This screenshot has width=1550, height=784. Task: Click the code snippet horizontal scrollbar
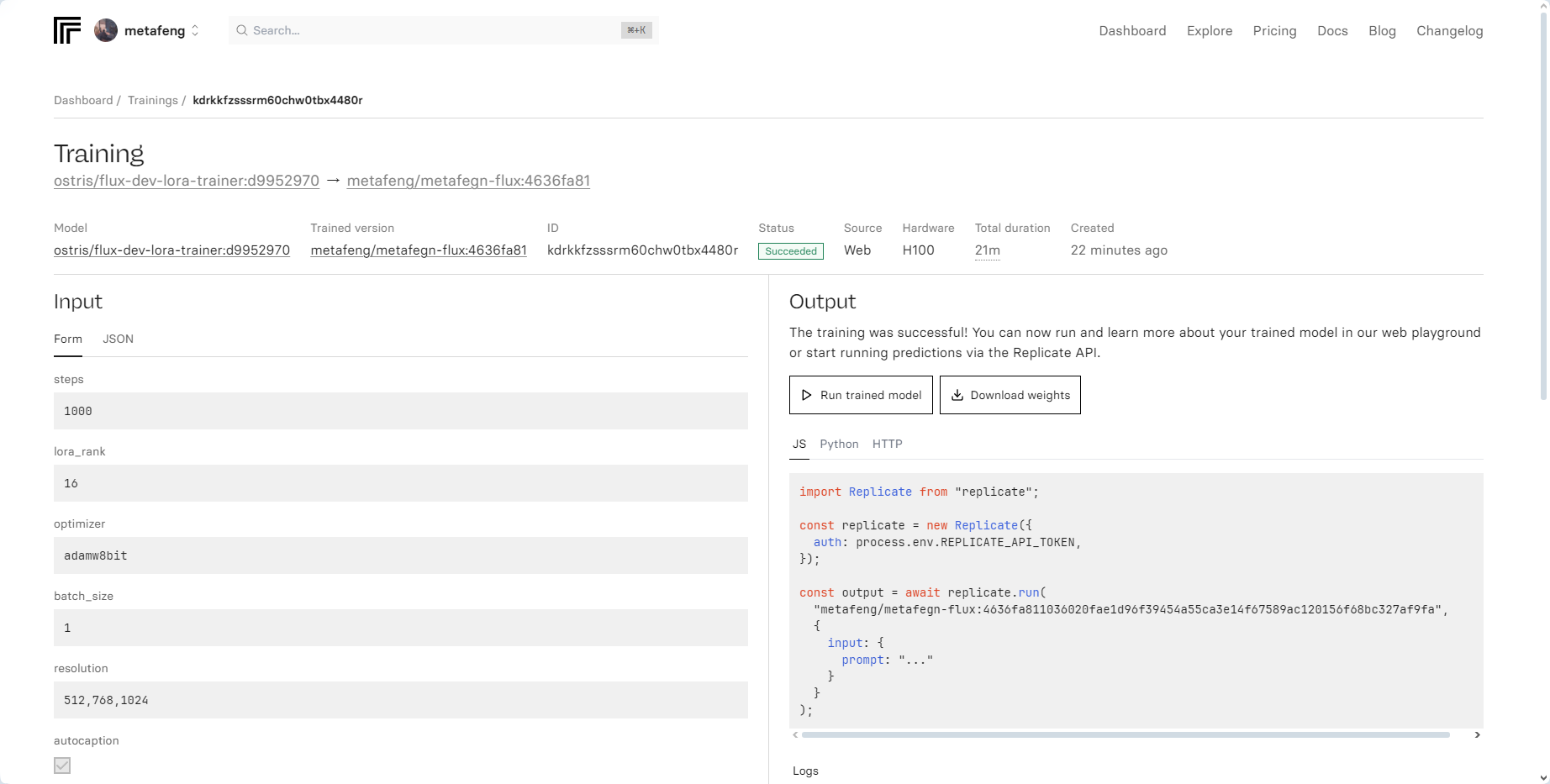pyautogui.click(x=1126, y=735)
